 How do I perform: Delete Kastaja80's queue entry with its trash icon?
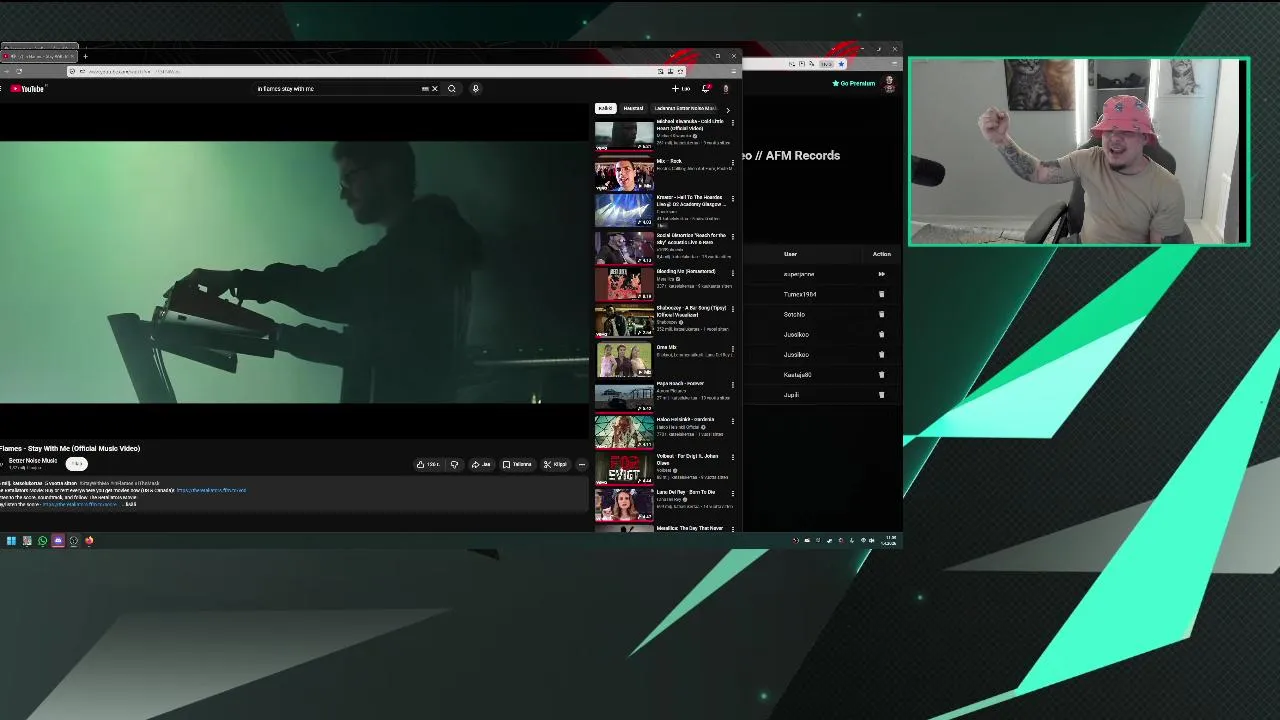click(x=881, y=374)
